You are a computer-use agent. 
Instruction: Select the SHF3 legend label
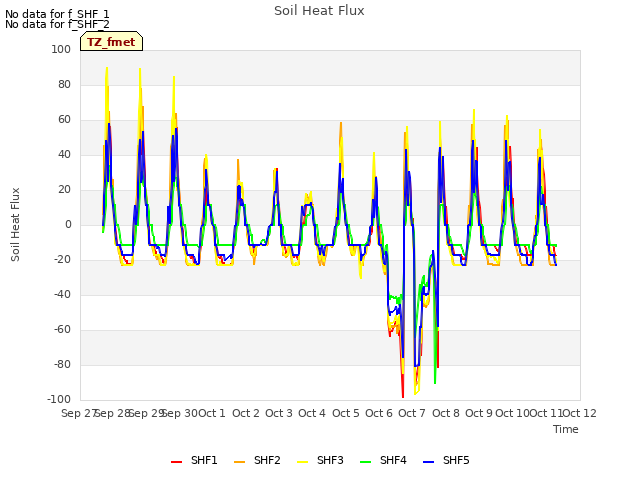[x=330, y=460]
